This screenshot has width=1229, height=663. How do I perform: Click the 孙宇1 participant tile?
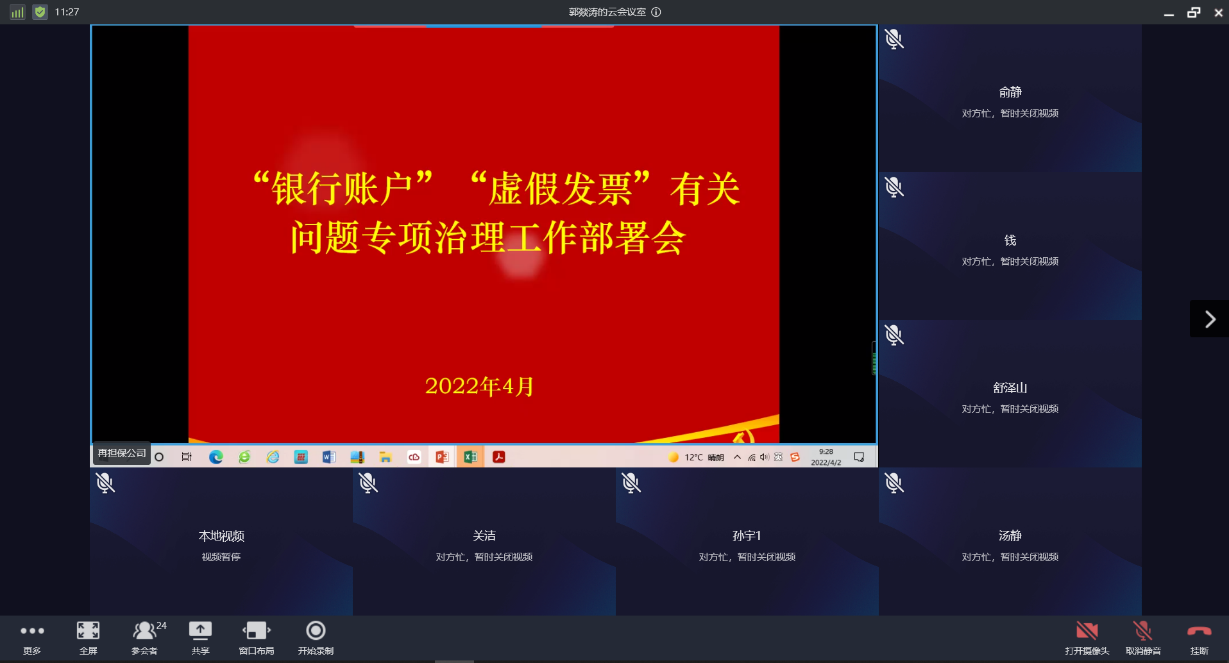tap(747, 543)
